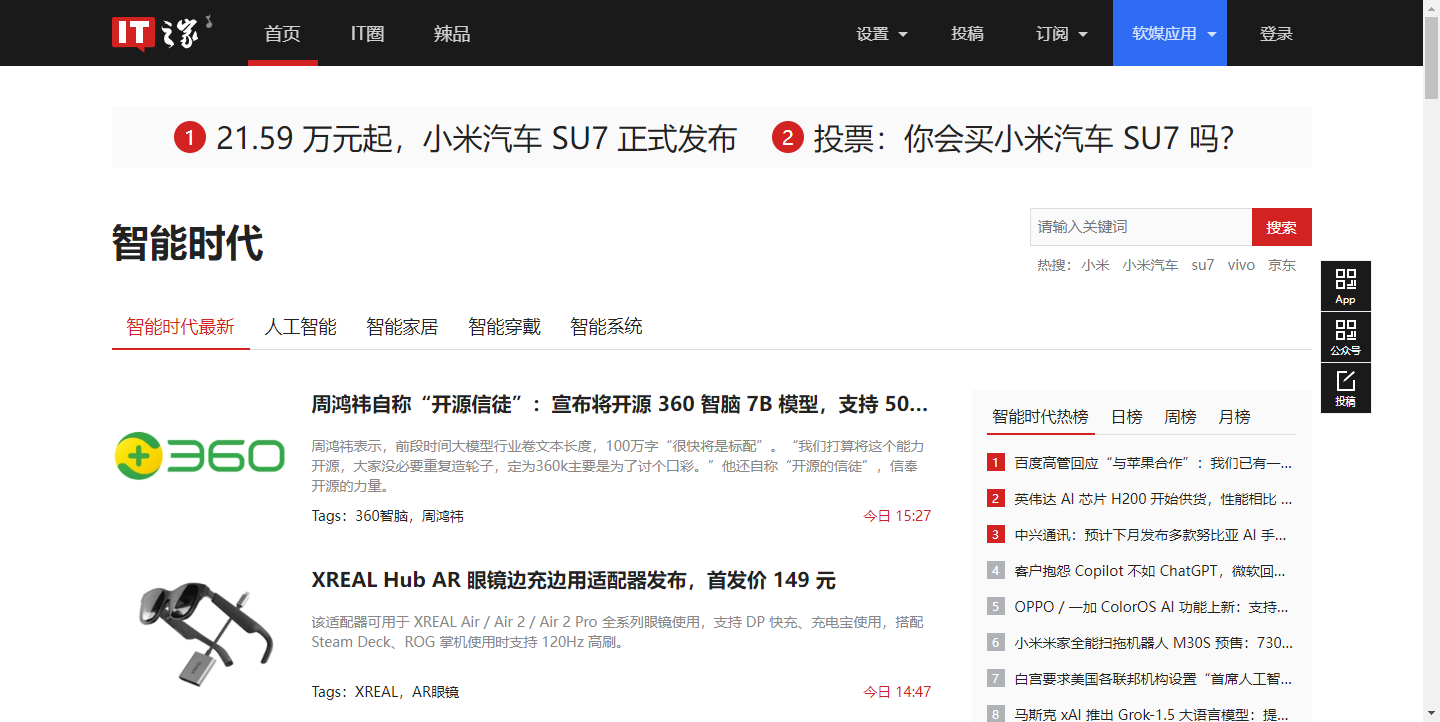Screen dimensions: 1440x722
Task: Open ranked item 白宫要求美国各联邦机构
Action: 1154,679
